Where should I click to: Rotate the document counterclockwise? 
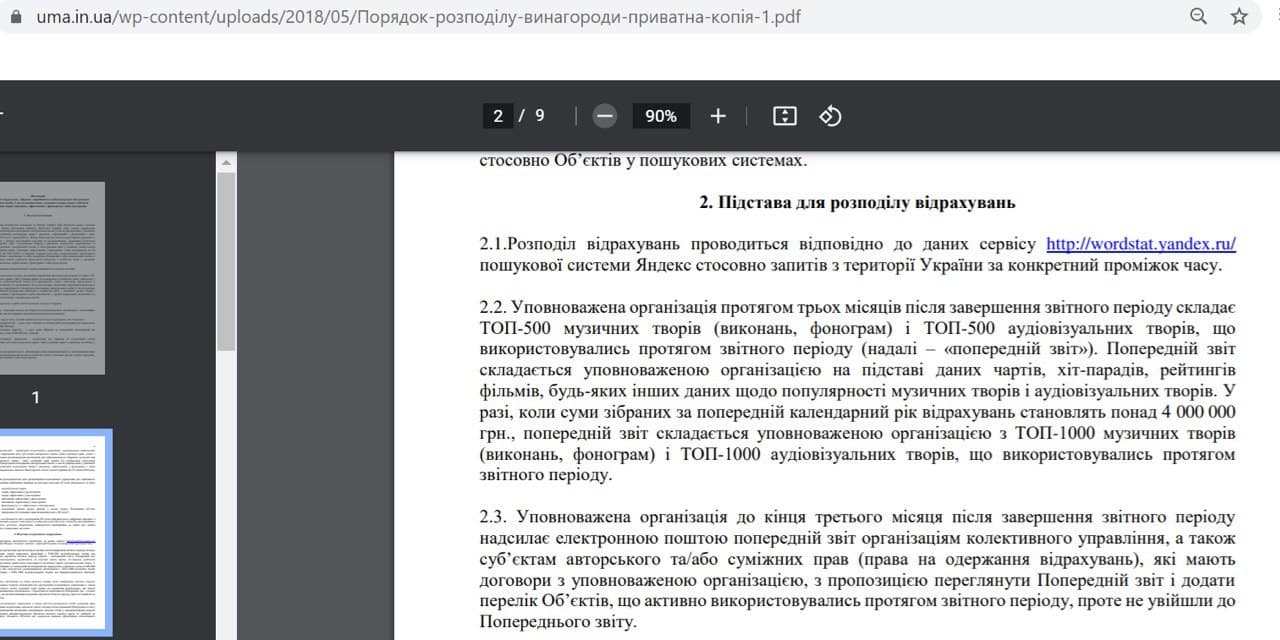pos(830,116)
